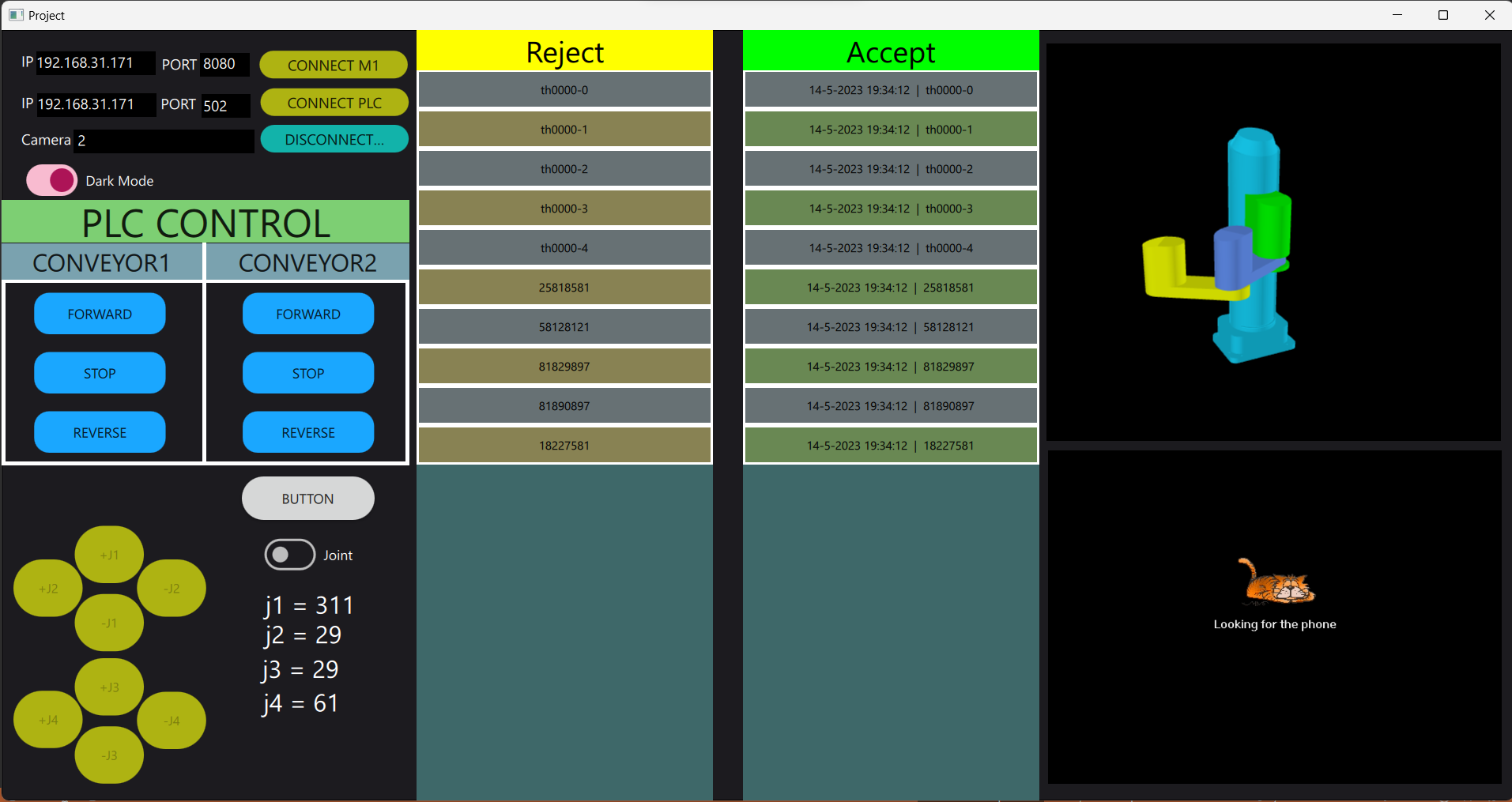
Task: Select reject entry th0000-3
Action: pyautogui.click(x=564, y=208)
